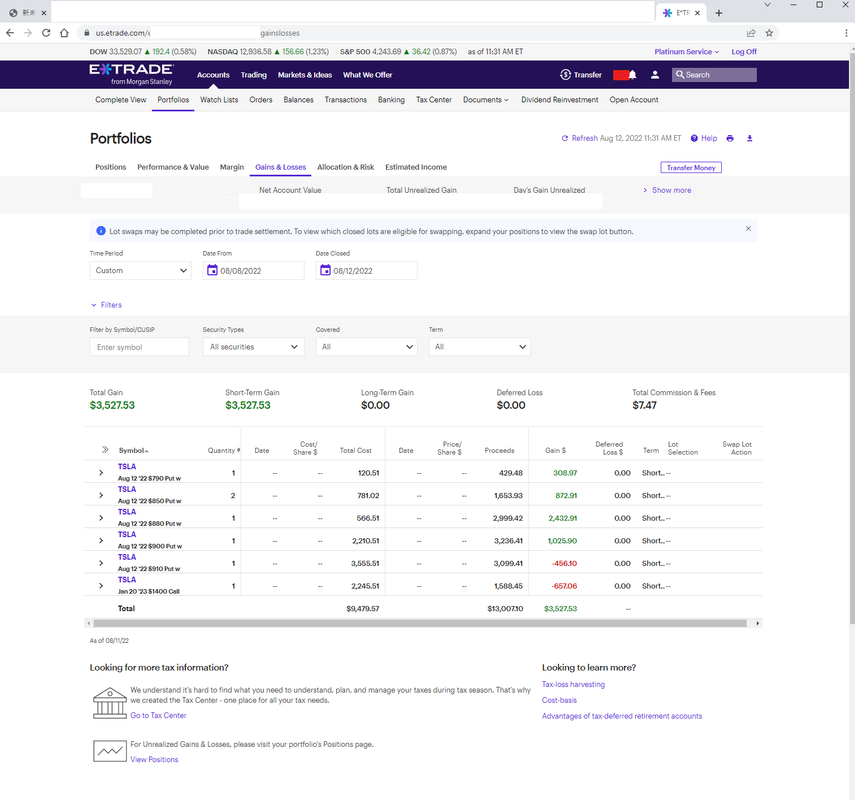Open a new browser tab
The image size is (855, 800).
click(719, 13)
